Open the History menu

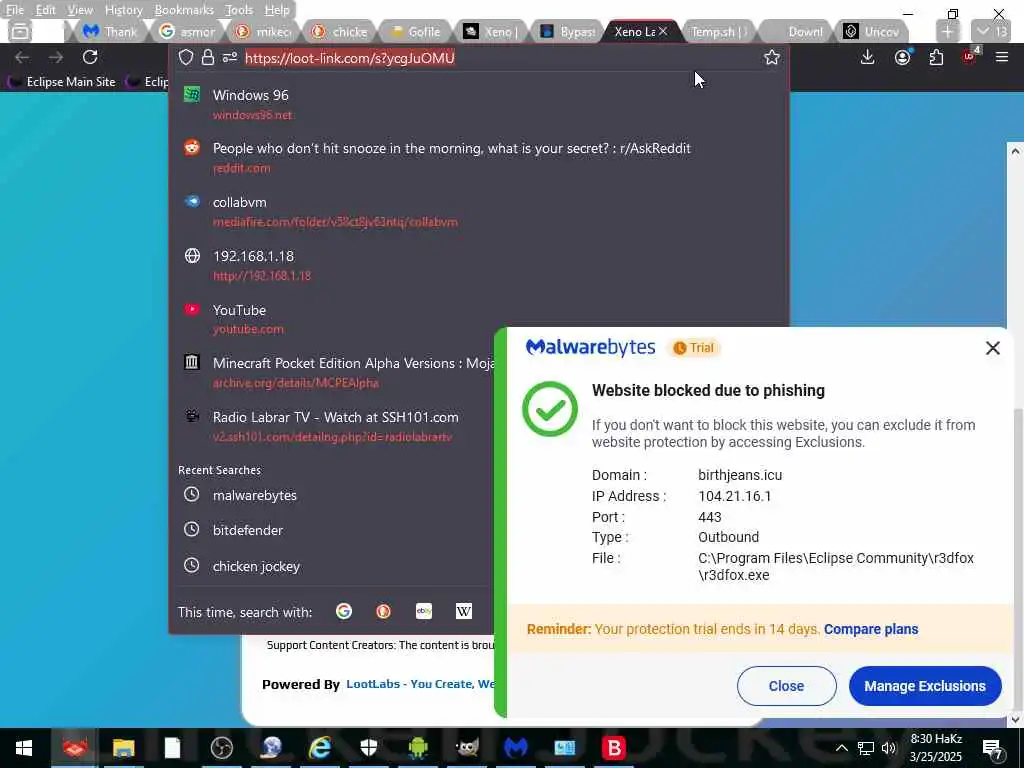123,10
